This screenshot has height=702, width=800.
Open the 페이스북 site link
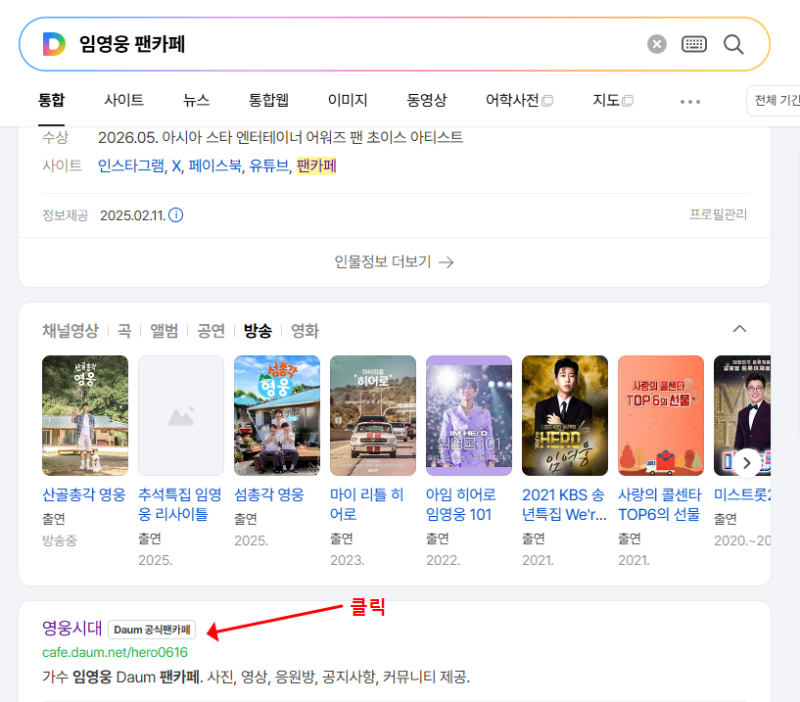215,166
